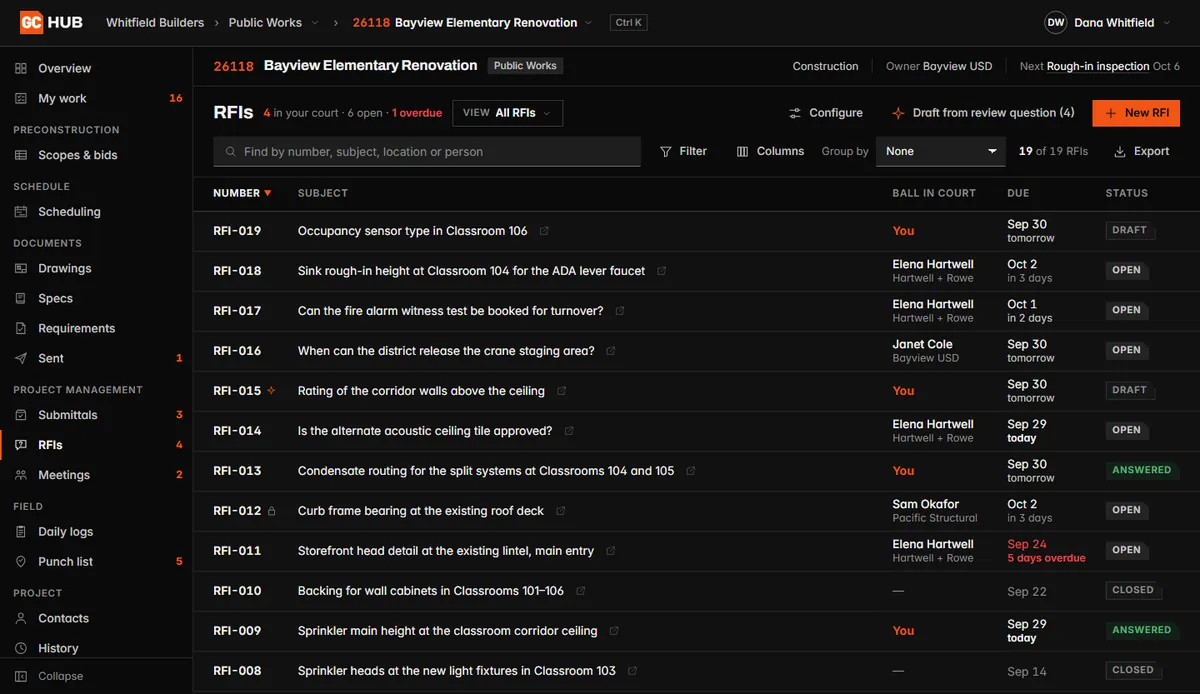Screen dimensions: 1200x694
Task: Click the Public Works tag by project title
Action: (x=525, y=66)
